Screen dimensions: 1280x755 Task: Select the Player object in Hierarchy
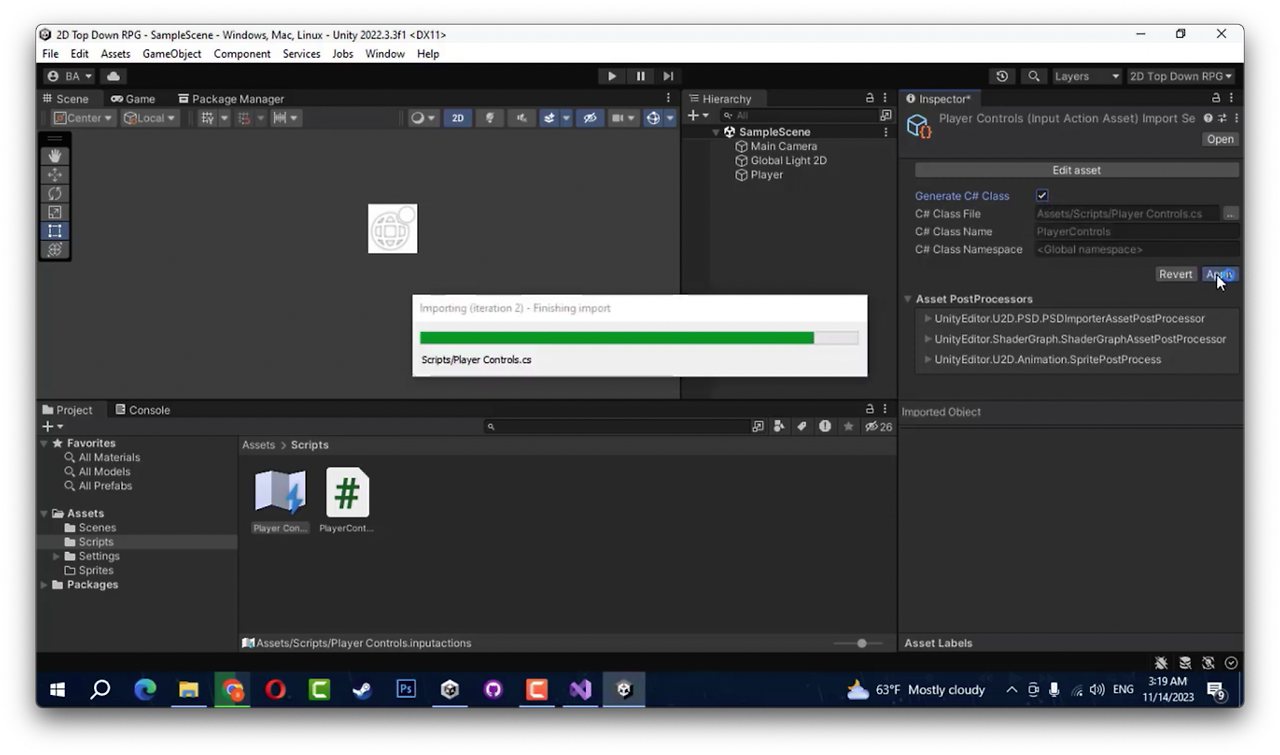pos(767,175)
